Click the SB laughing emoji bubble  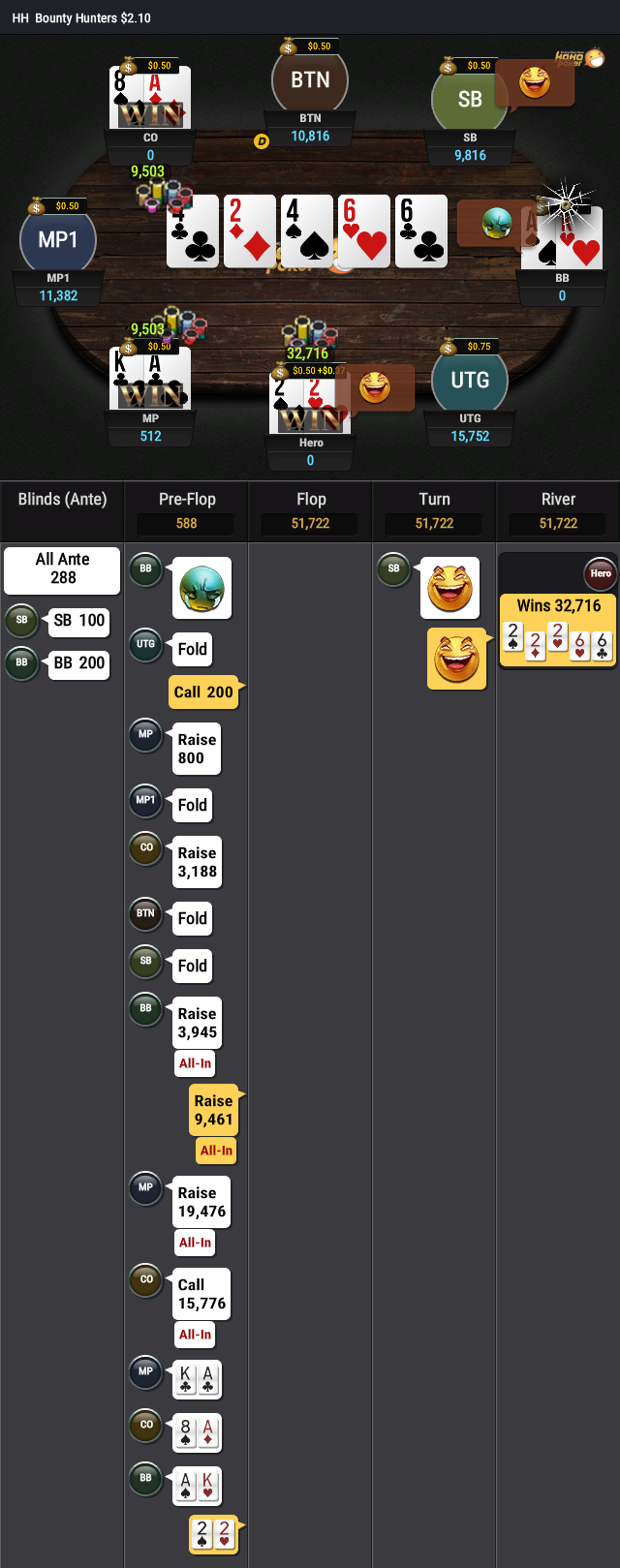pyautogui.click(x=535, y=83)
